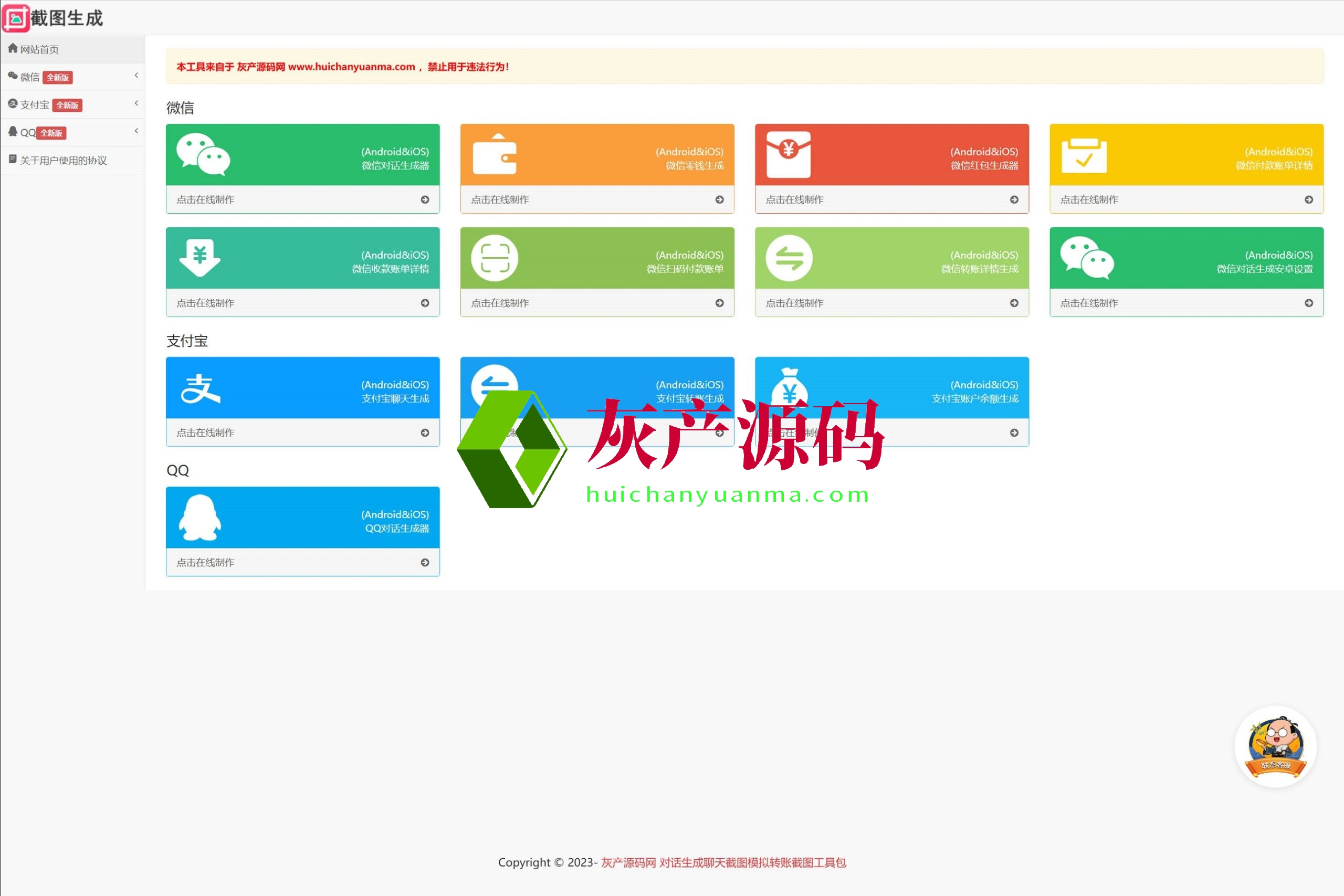The width and height of the screenshot is (1344, 896).
Task: Click the WeChat chat bubbles icon on 微信对话生成器 card
Action: coord(203,154)
